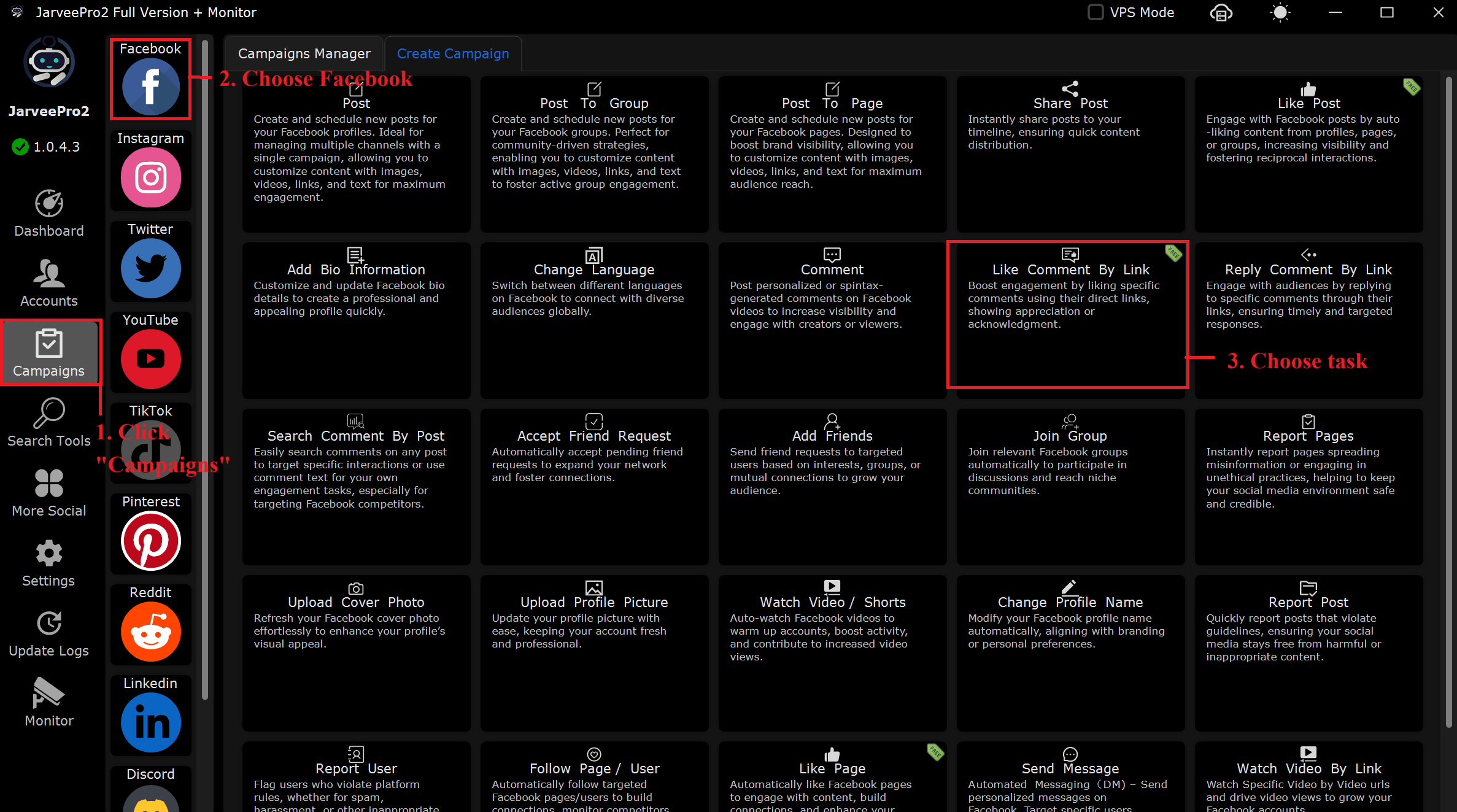Click the version 1.0.4.3 status label
This screenshot has height=812, width=1457.
46,147
